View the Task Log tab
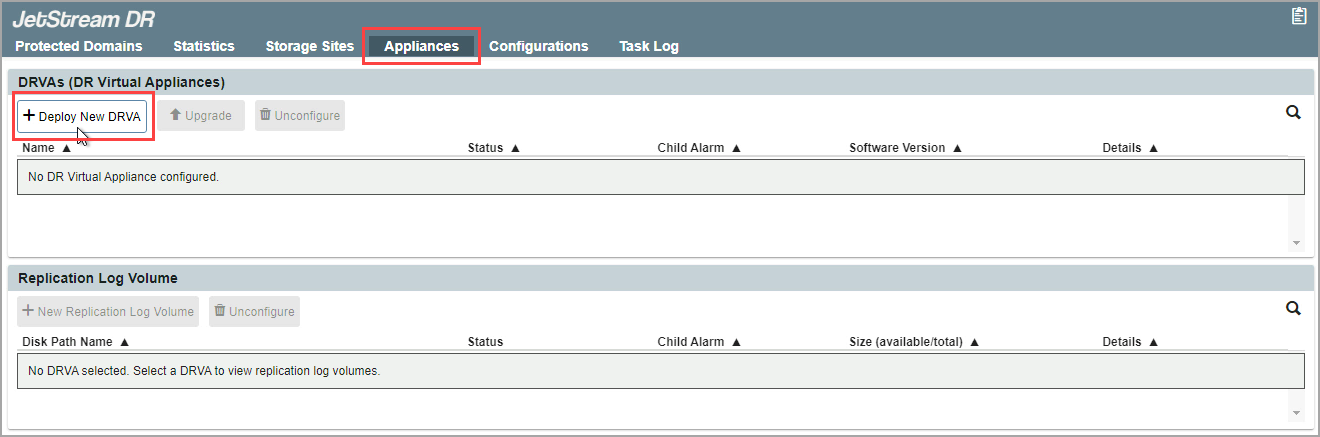The height and width of the screenshot is (437, 1320). [x=649, y=46]
